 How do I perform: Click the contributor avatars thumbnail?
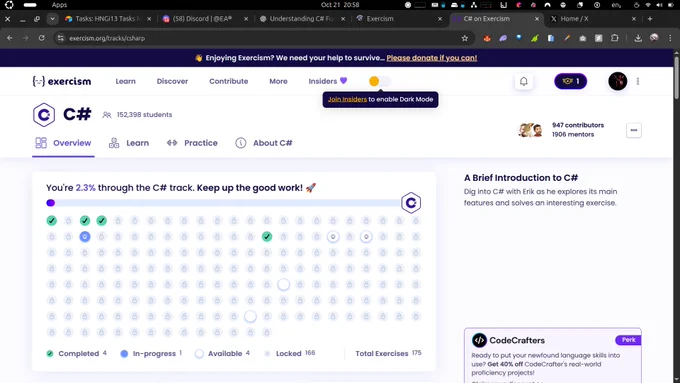pyautogui.click(x=531, y=130)
